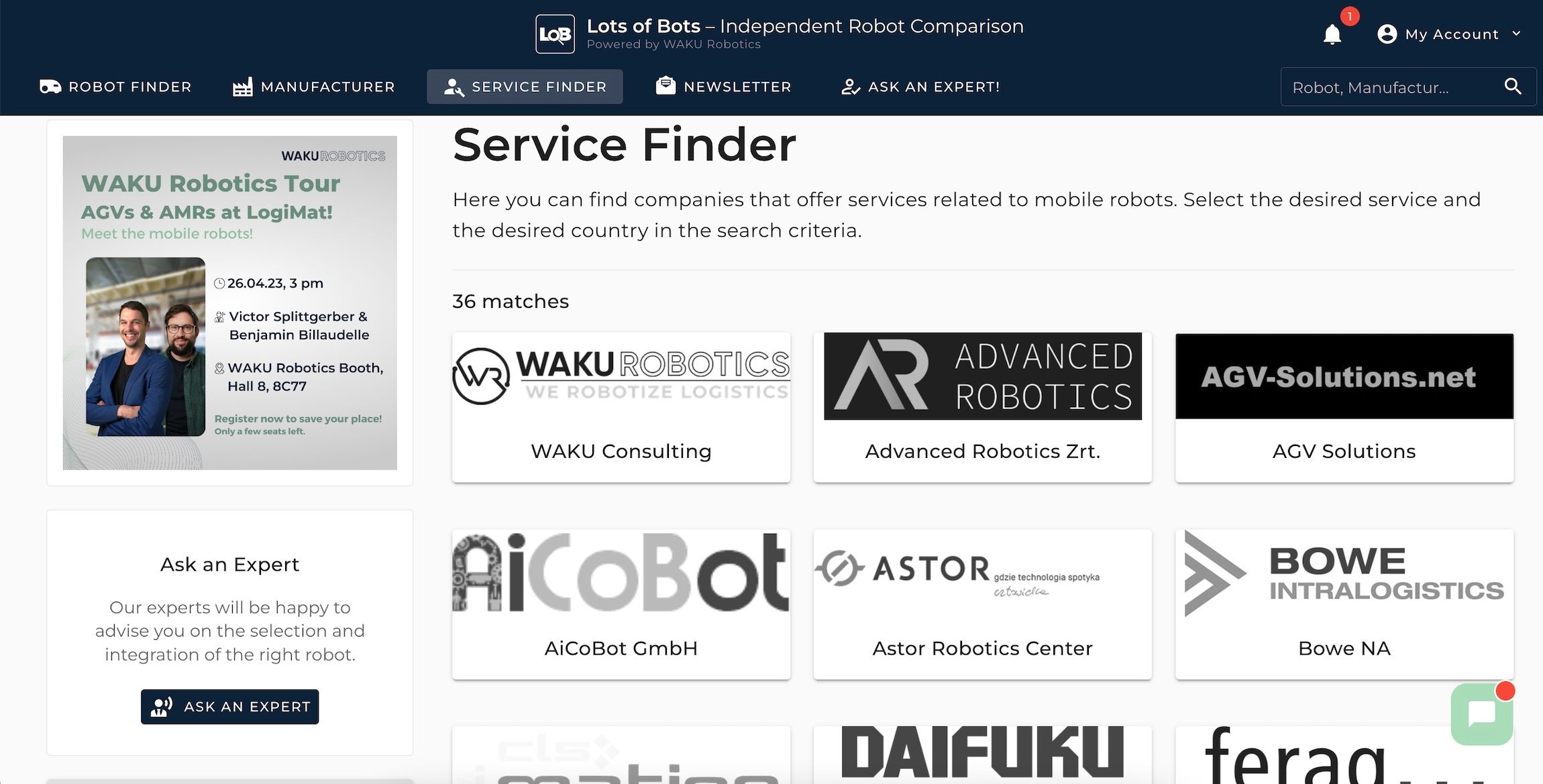Click the Manufacturer factory icon
The image size is (1543, 784).
[x=242, y=87]
